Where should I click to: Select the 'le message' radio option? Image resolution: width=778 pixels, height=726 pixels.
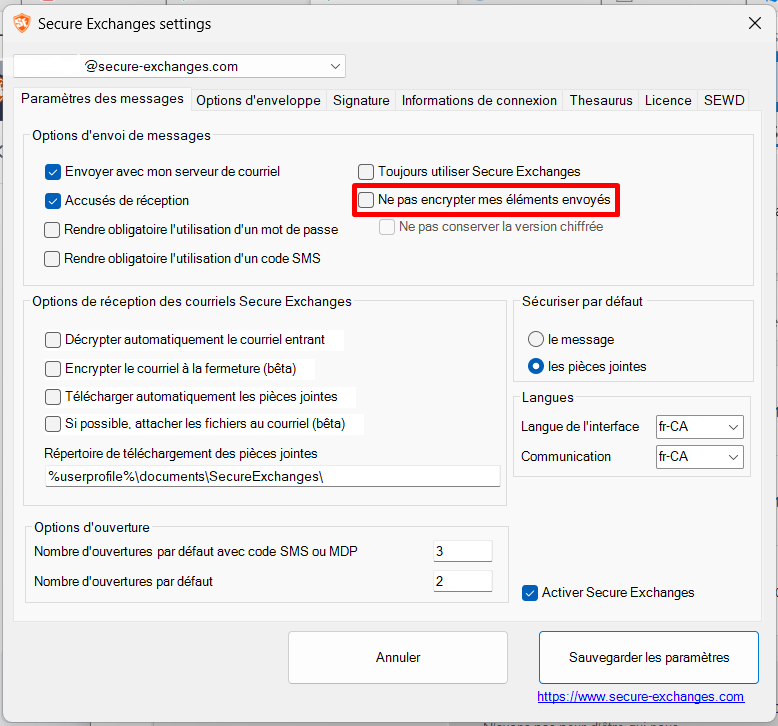pyautogui.click(x=536, y=339)
